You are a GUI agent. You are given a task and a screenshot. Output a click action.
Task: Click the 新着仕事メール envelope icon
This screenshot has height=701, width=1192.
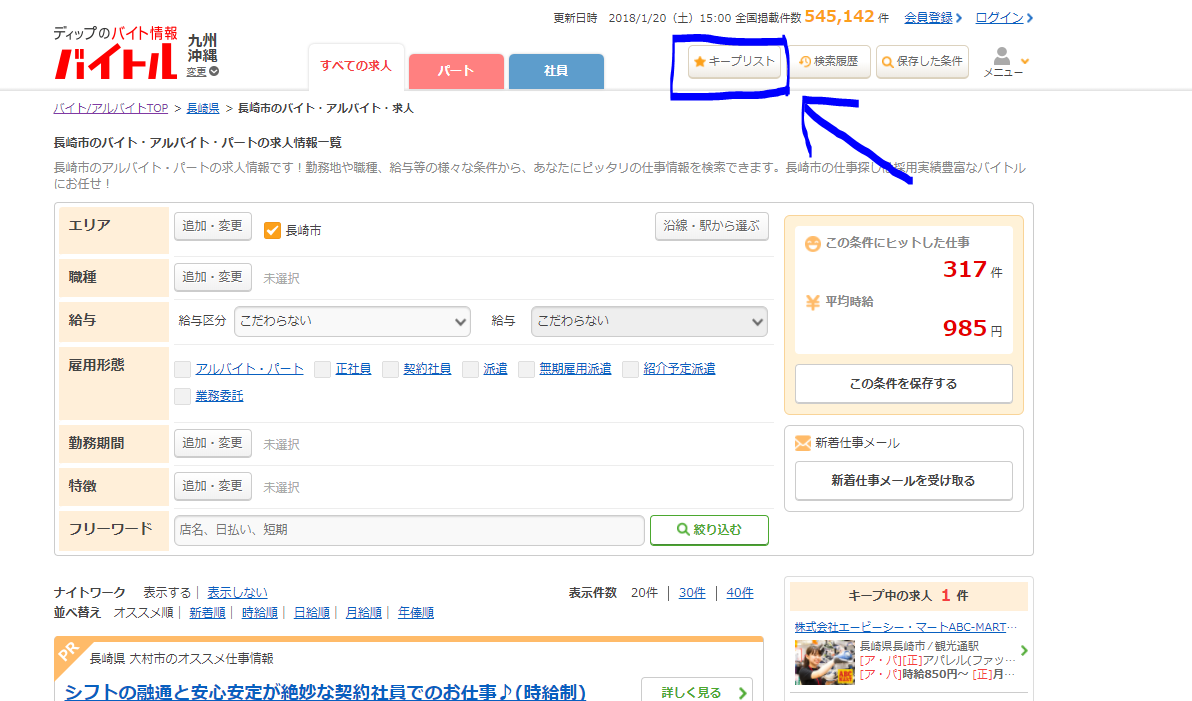pyautogui.click(x=803, y=443)
